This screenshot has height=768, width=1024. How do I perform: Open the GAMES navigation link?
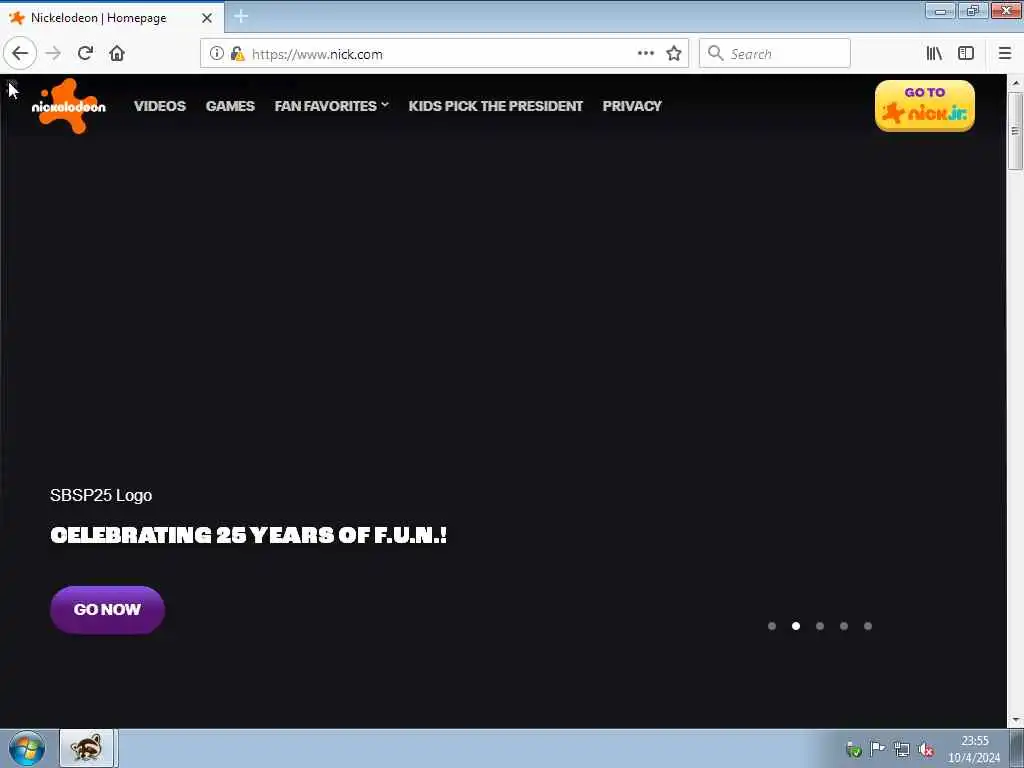click(230, 106)
